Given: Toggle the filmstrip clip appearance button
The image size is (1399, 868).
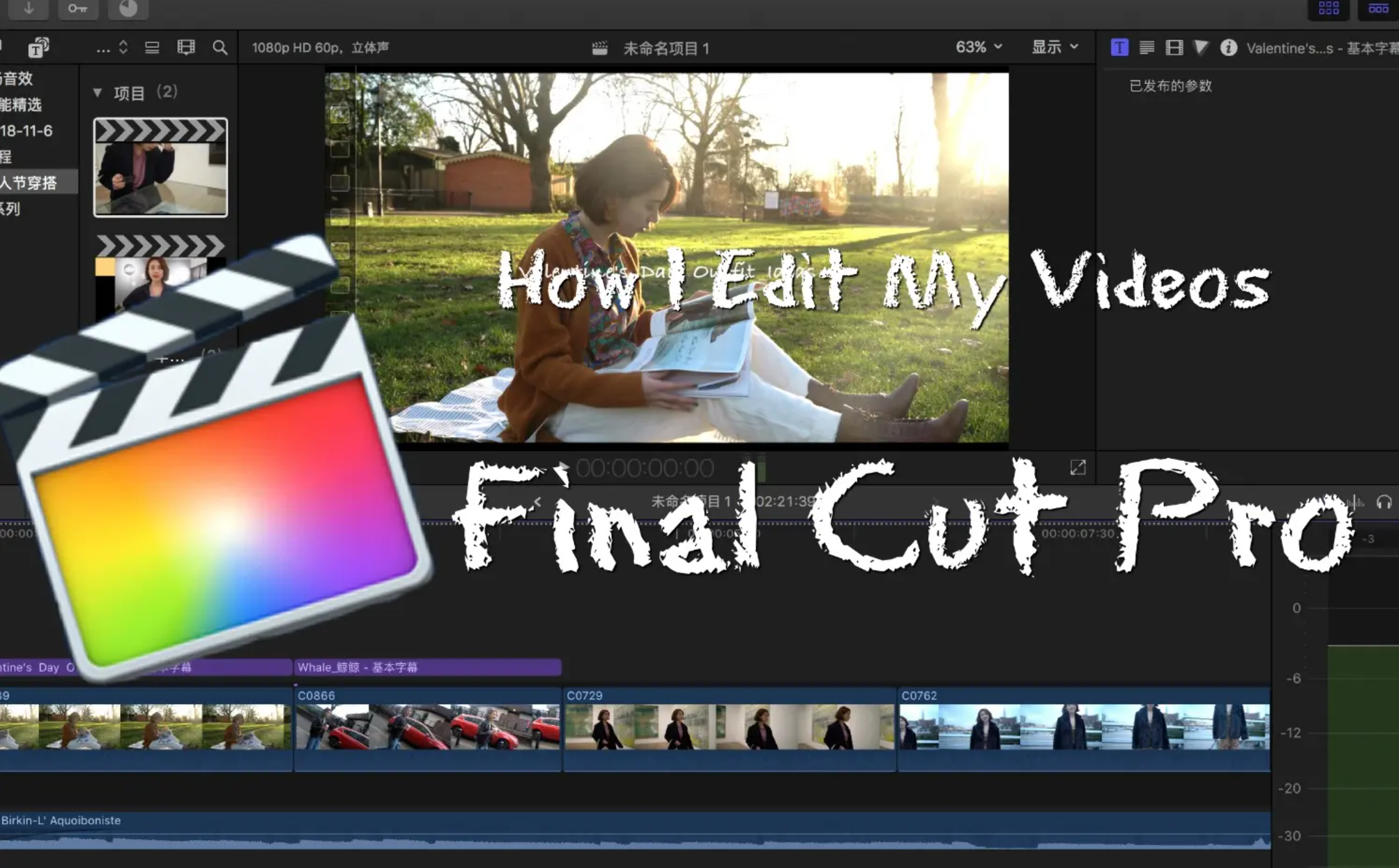Looking at the screenshot, I should 186,47.
